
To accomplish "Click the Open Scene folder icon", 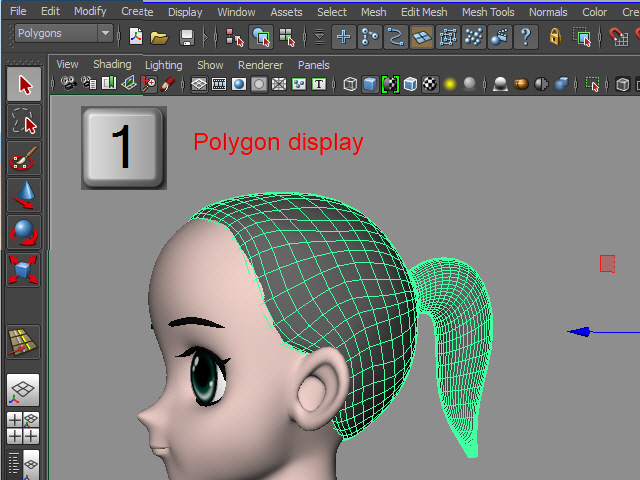I will tap(159, 37).
